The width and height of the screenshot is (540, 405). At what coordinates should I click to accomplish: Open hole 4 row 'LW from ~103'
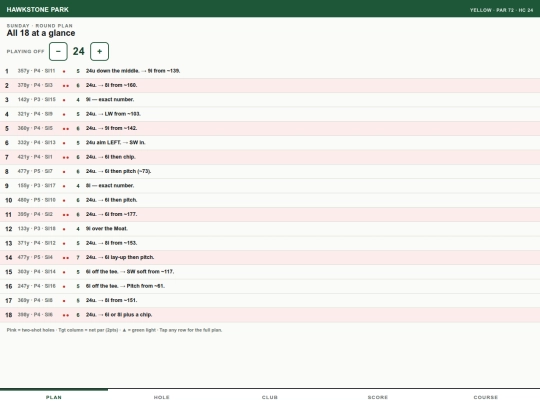pos(270,114)
